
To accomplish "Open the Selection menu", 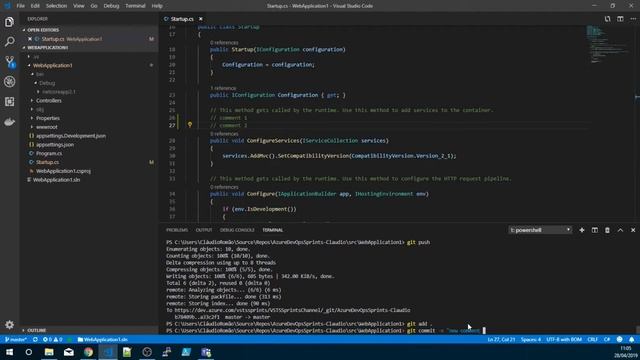I will (56, 6).
